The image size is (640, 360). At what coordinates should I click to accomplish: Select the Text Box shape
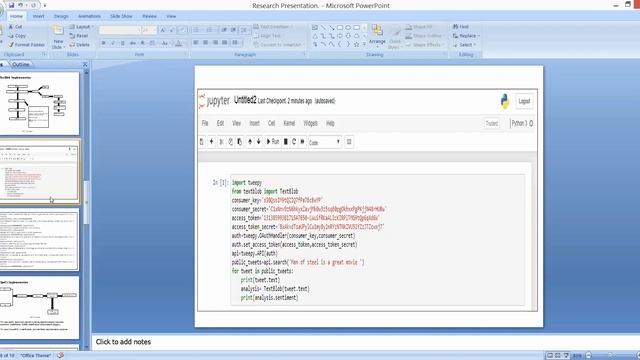point(315,27)
